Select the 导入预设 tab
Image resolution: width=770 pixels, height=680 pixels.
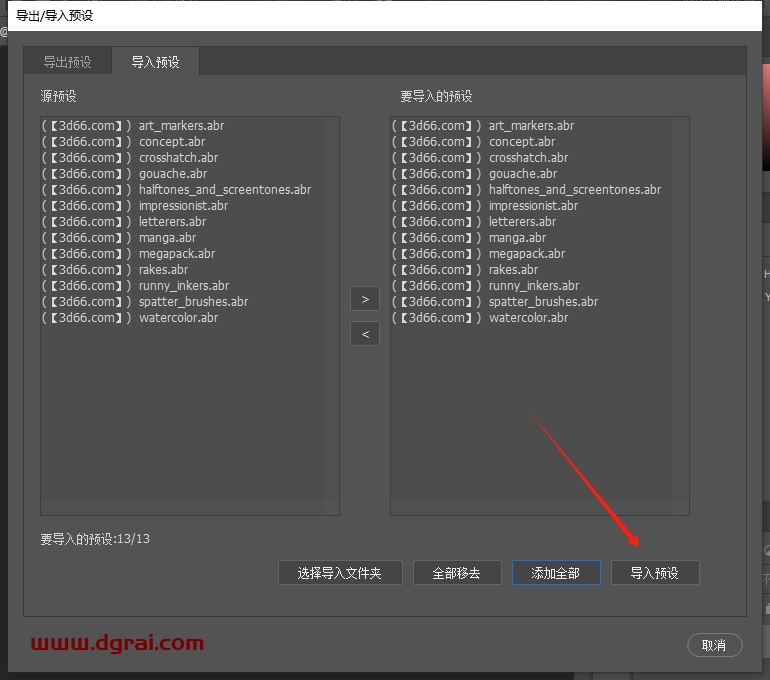[x=155, y=62]
